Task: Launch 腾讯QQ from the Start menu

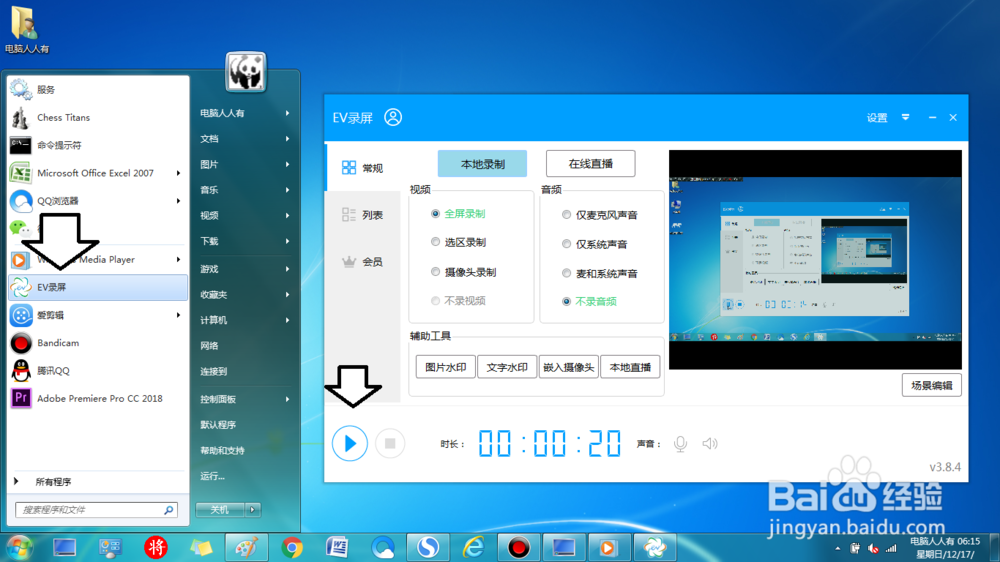Action: (x=98, y=371)
